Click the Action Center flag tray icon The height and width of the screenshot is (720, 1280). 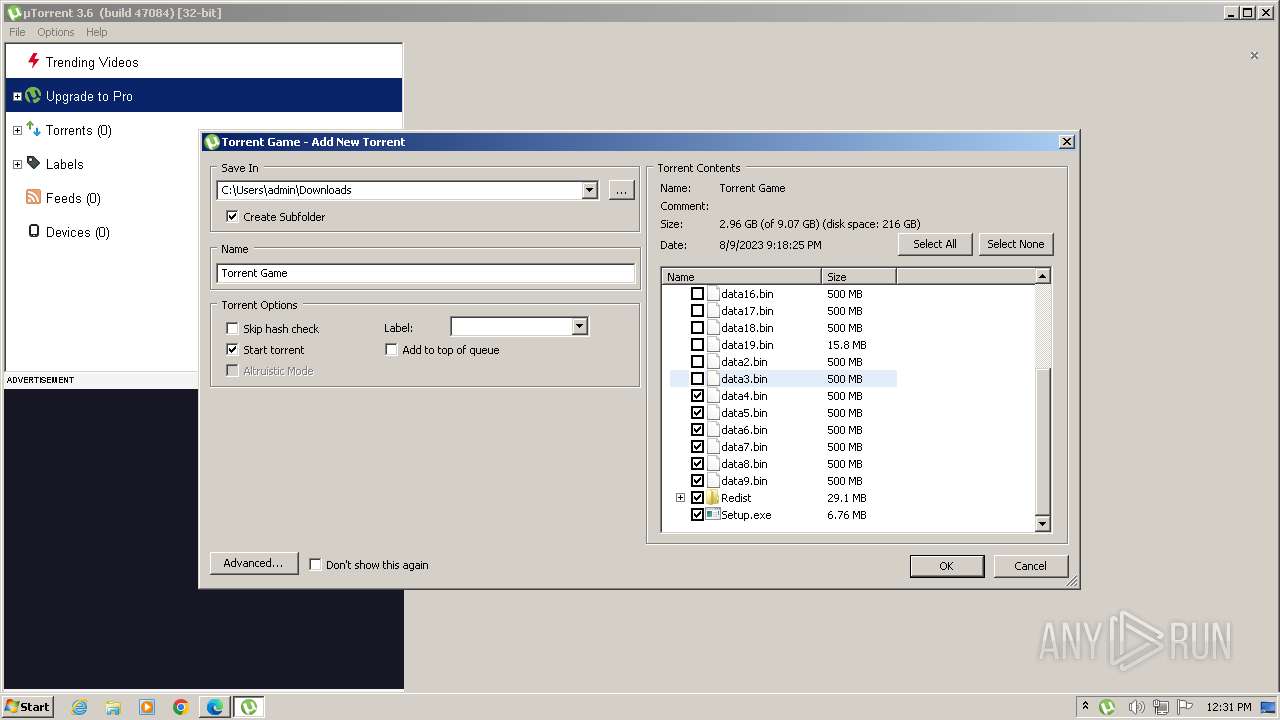pyautogui.click(x=1185, y=707)
